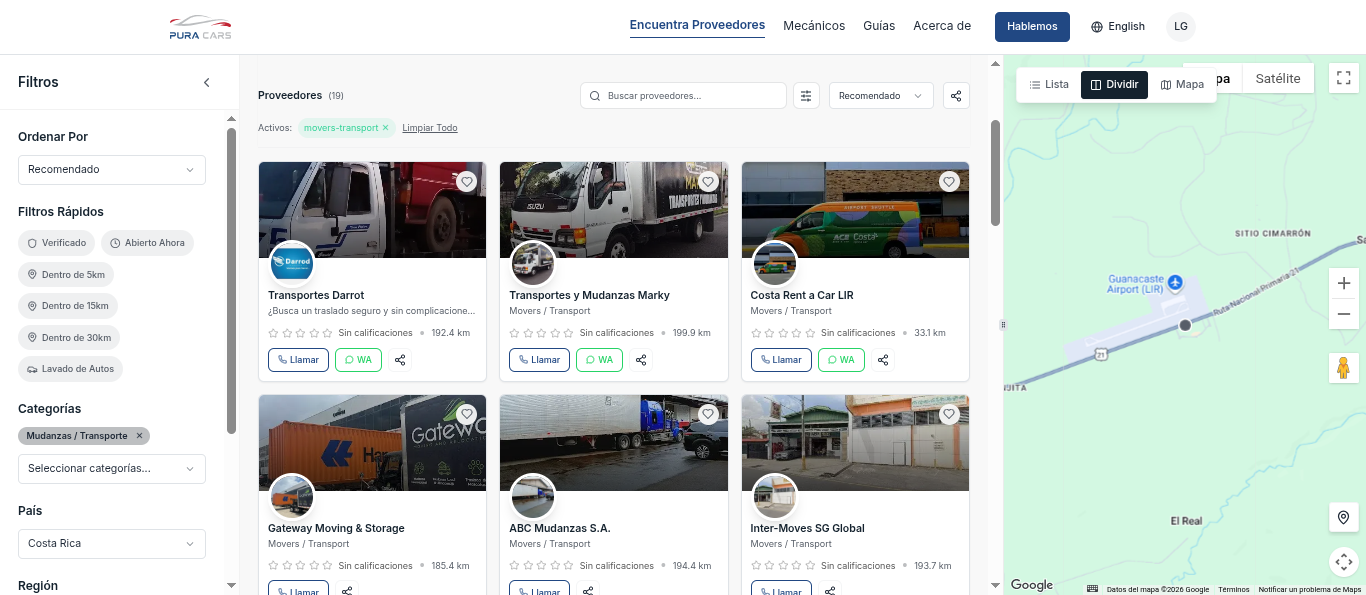Click the Hablemos button
Viewport: 1366px width, 595px height.
1032,26
